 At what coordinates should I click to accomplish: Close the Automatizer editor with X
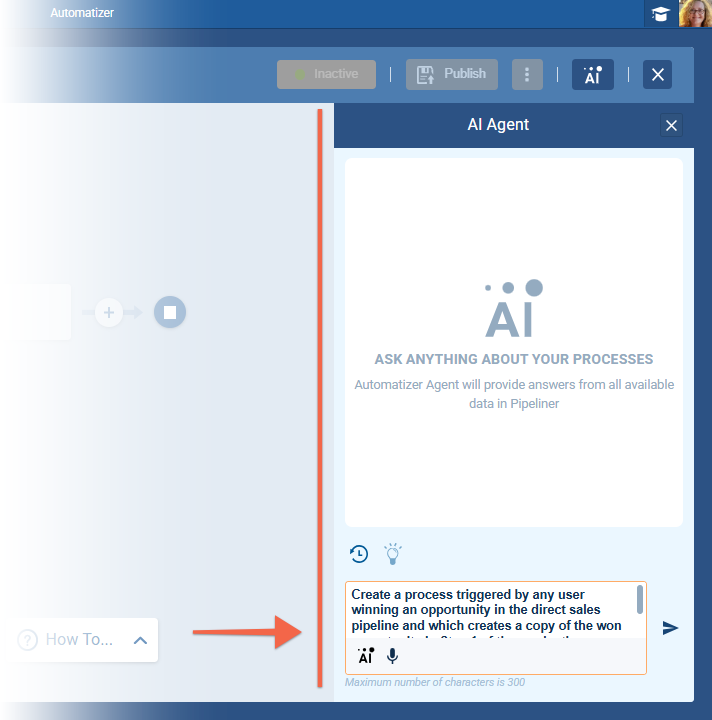point(657,74)
